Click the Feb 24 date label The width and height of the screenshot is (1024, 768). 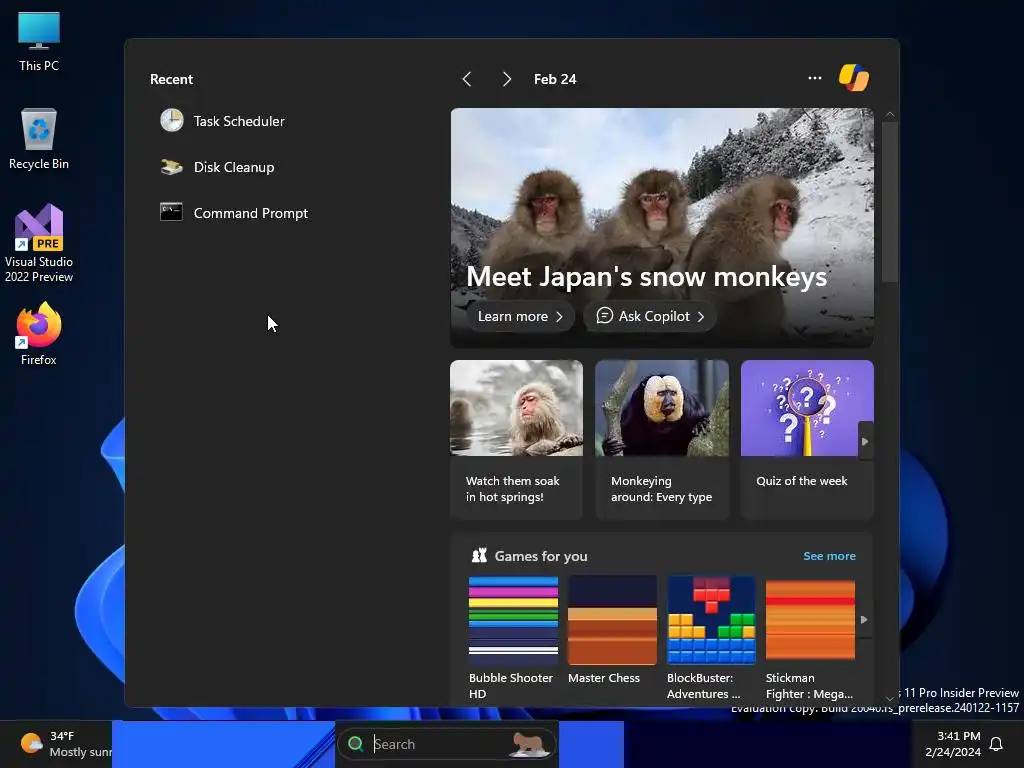(555, 79)
